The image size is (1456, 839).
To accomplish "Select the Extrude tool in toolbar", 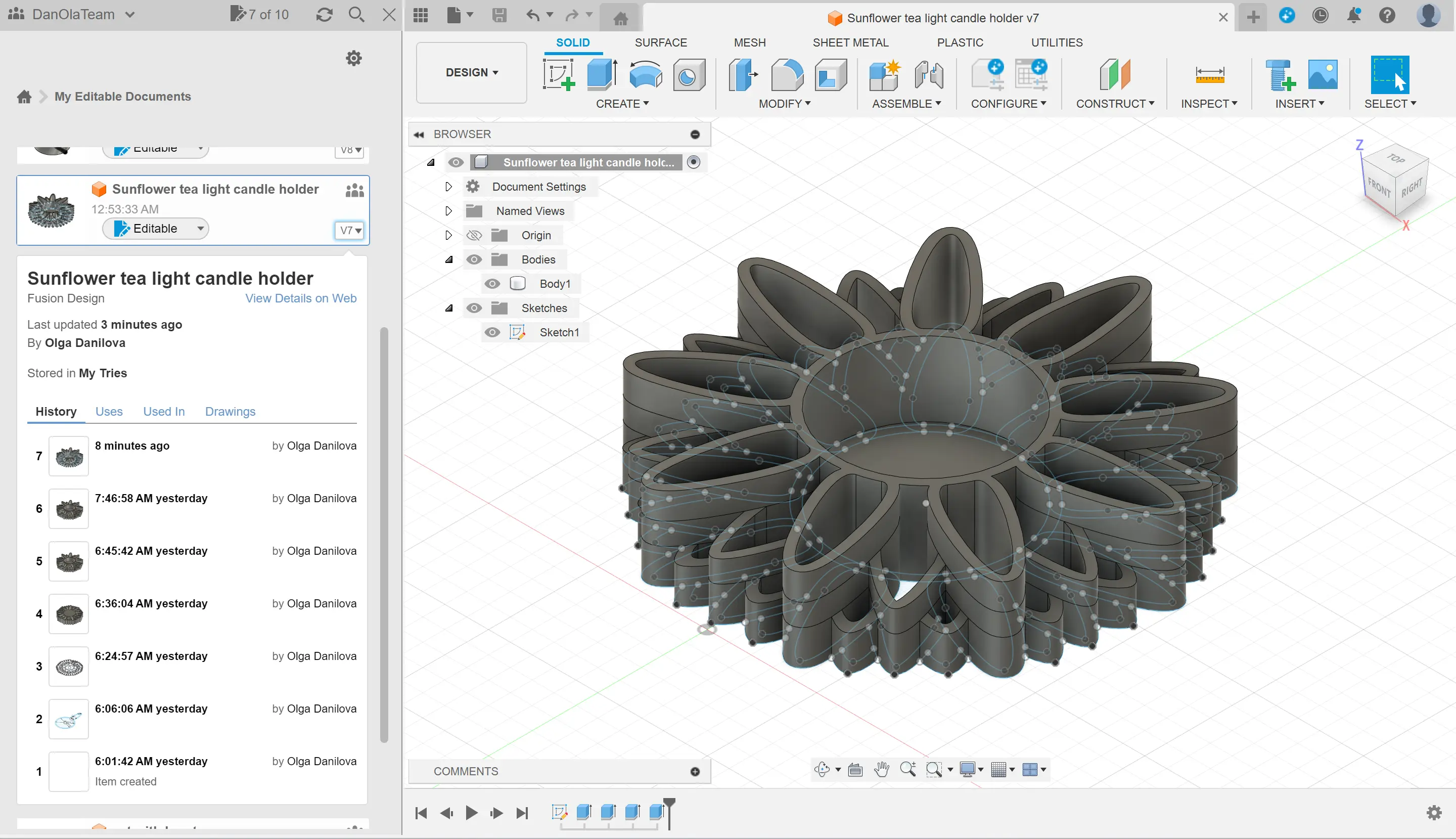I will pos(602,75).
